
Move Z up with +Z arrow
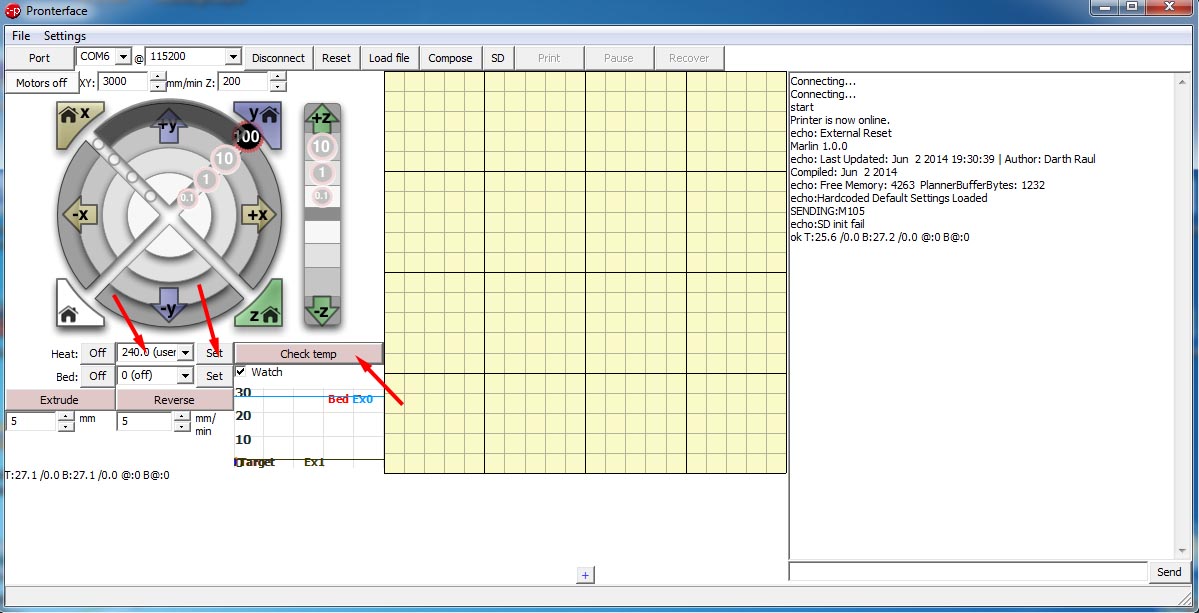322,118
